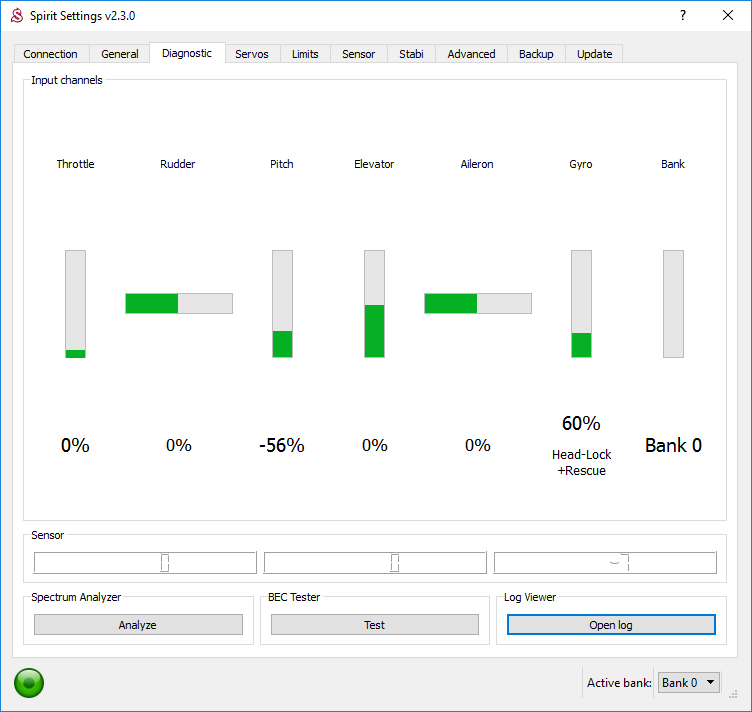Screen dimensions: 752x712
Task: Switch to the Connection tab
Action: coord(51,54)
